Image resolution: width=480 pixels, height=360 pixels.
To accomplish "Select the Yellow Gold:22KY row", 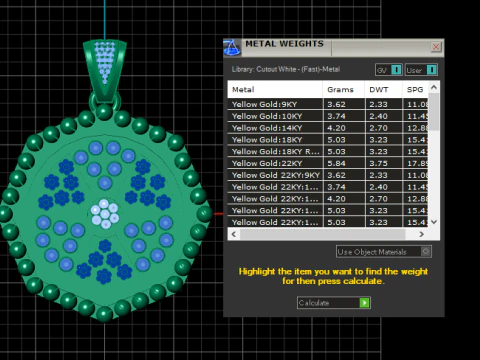I will (328, 163).
